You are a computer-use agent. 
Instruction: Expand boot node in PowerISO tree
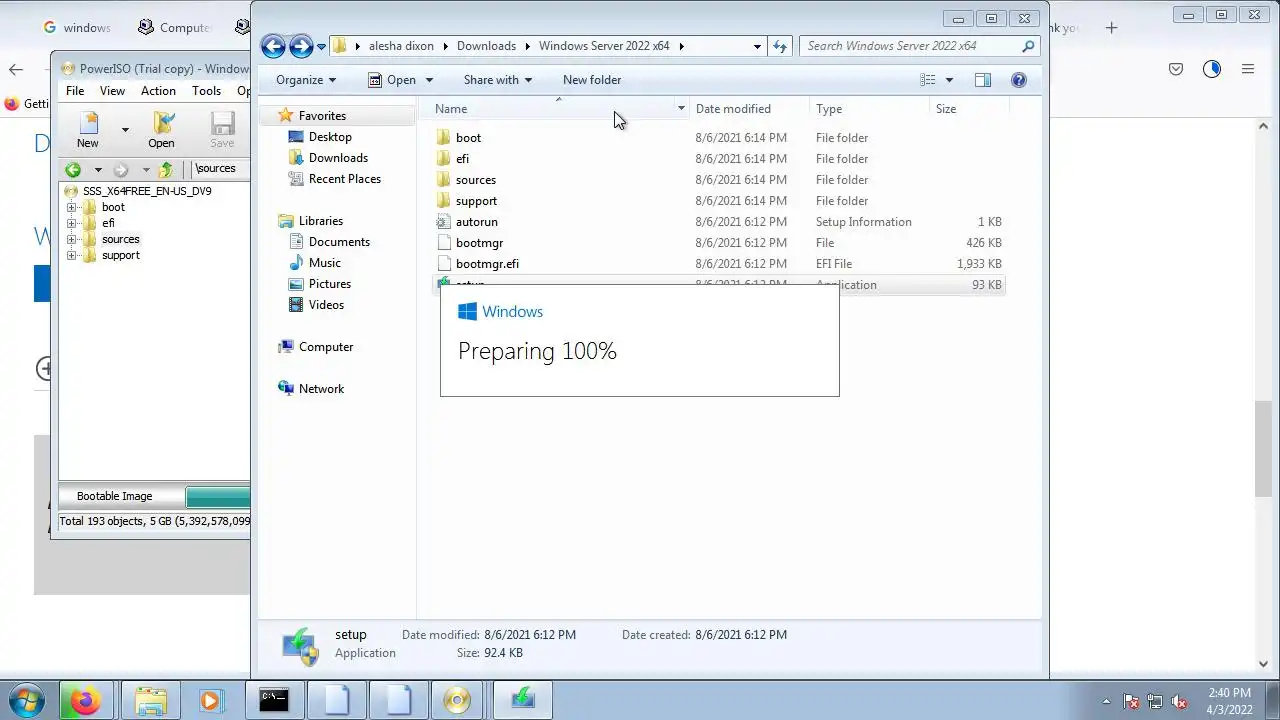72,208
